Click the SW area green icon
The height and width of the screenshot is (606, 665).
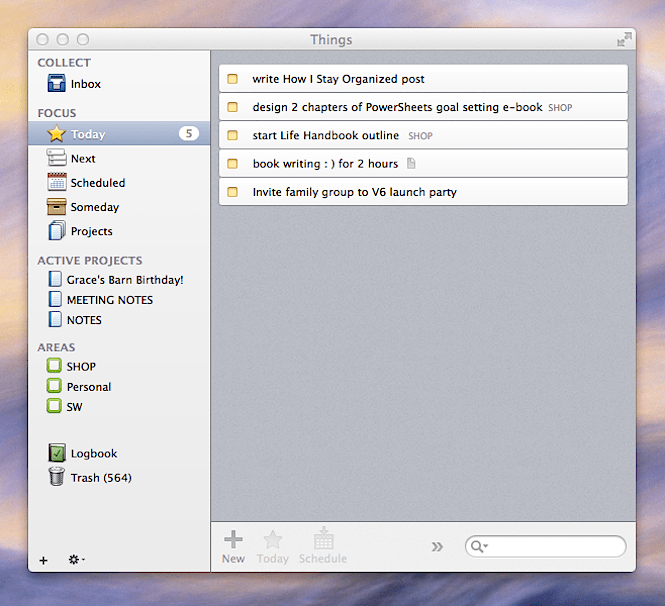pos(54,406)
